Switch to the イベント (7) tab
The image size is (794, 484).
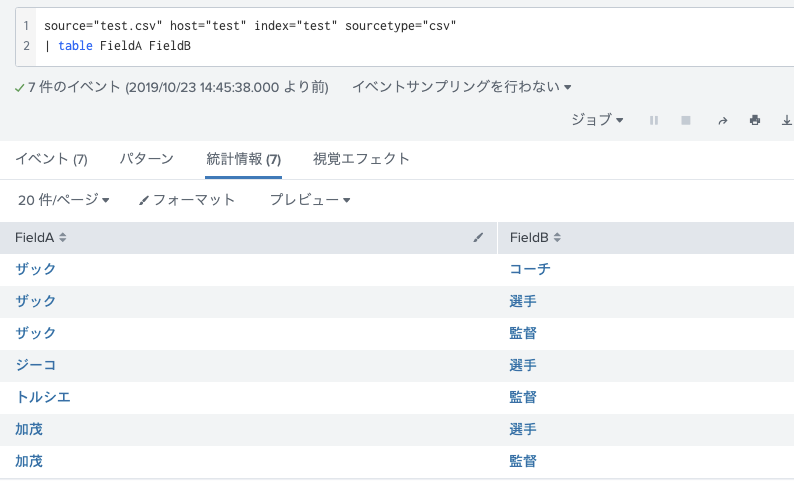click(51, 159)
